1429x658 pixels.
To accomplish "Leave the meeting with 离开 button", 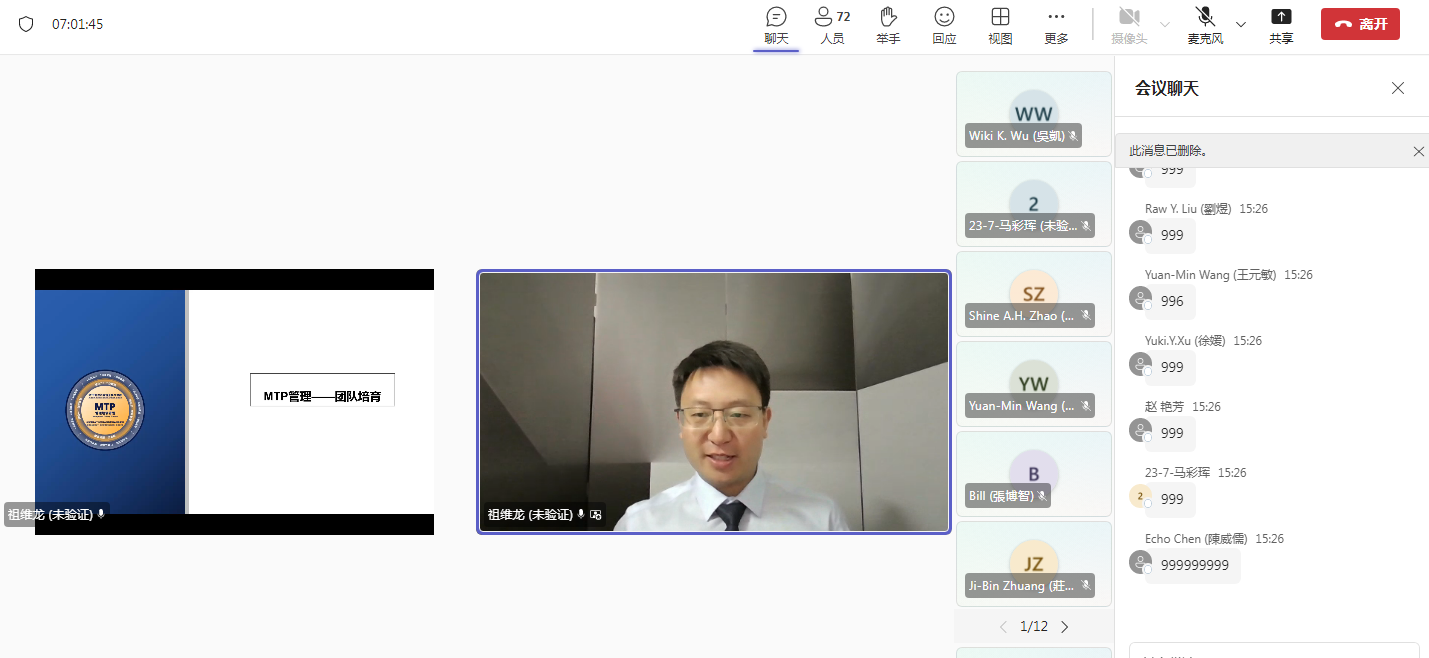I will click(x=1360, y=24).
